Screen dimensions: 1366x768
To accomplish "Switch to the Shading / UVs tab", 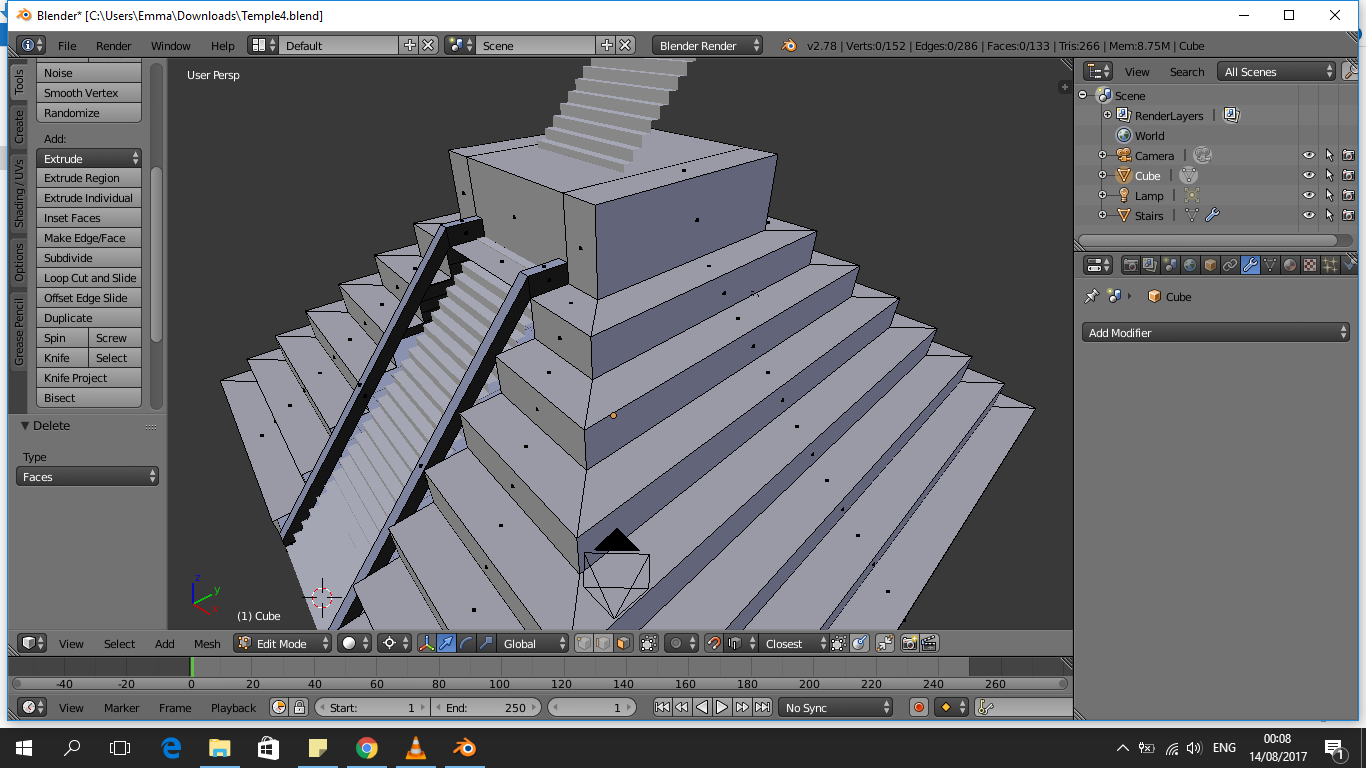I will tap(18, 192).
